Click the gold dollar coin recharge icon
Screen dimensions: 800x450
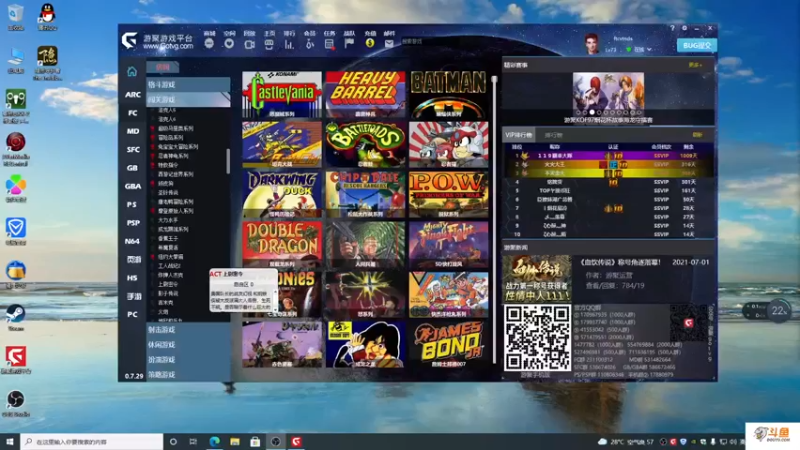tap(370, 43)
